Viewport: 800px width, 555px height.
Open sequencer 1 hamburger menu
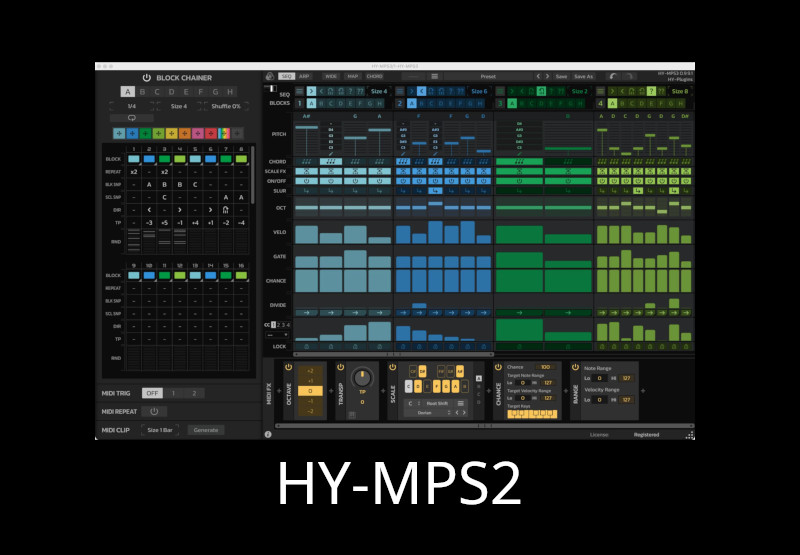(x=299, y=91)
